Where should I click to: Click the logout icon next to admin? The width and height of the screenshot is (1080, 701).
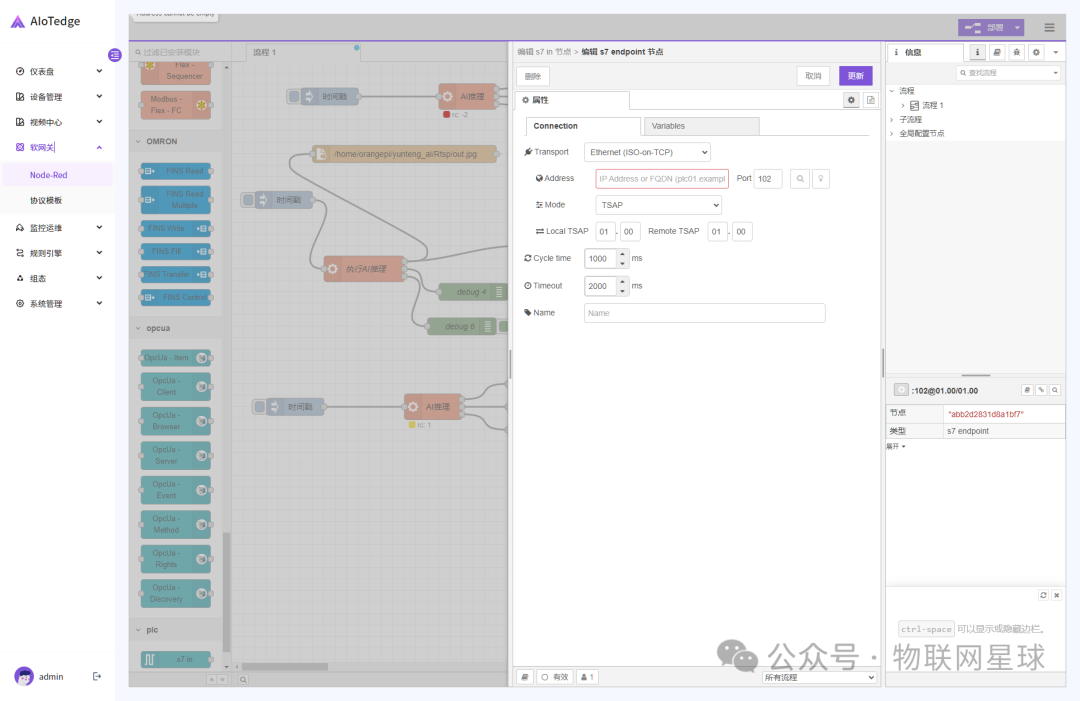[97, 677]
